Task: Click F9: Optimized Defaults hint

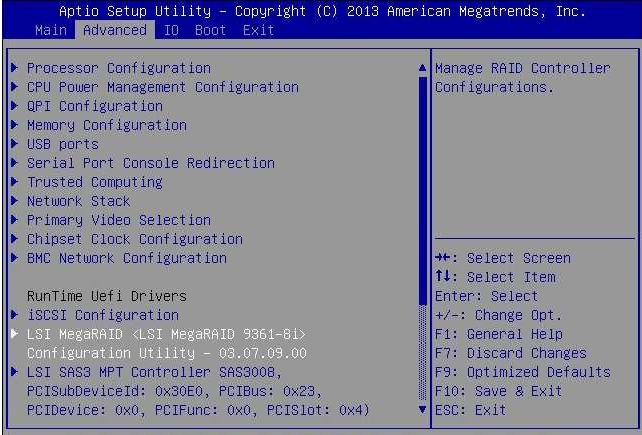Action: click(x=523, y=372)
